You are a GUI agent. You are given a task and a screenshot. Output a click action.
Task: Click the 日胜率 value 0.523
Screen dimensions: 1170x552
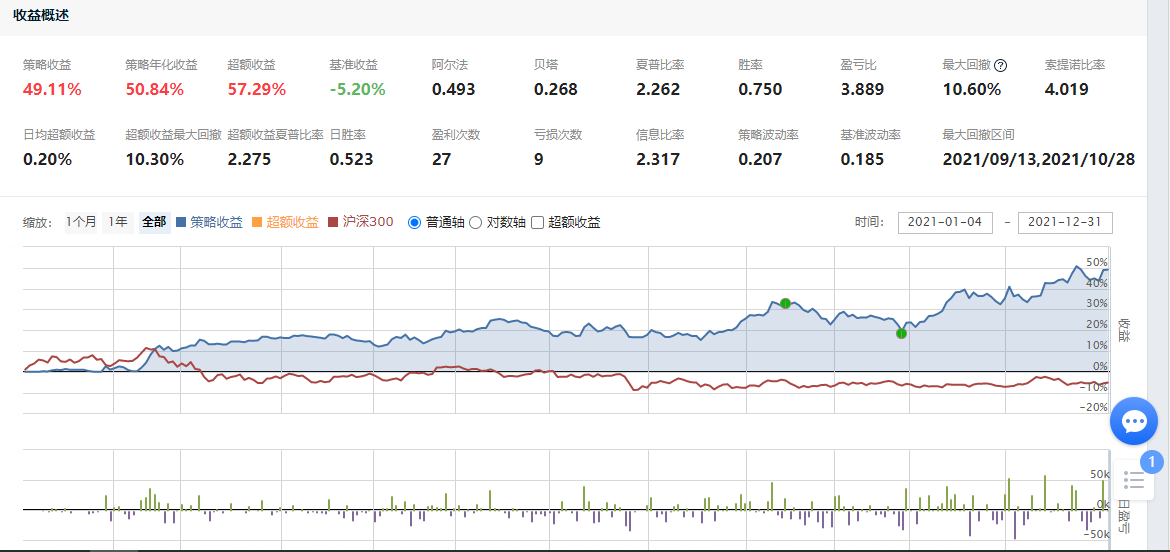tap(351, 160)
